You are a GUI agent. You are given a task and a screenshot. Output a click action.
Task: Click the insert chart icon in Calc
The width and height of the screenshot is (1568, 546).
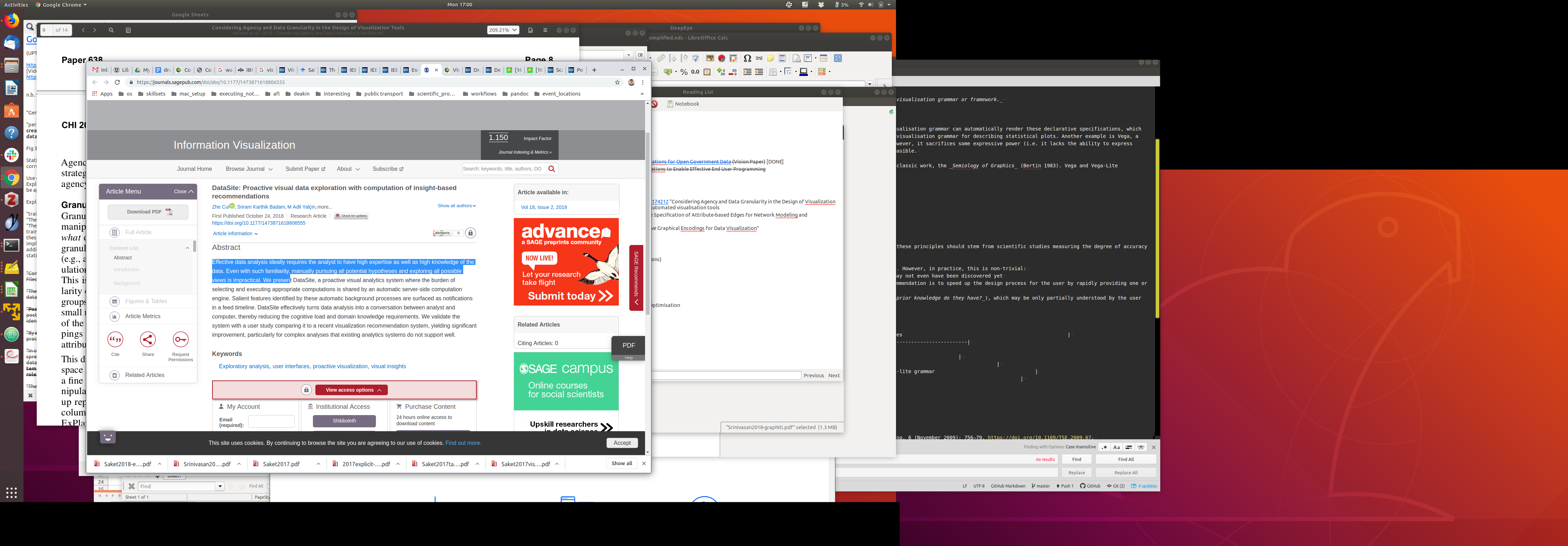point(721,58)
